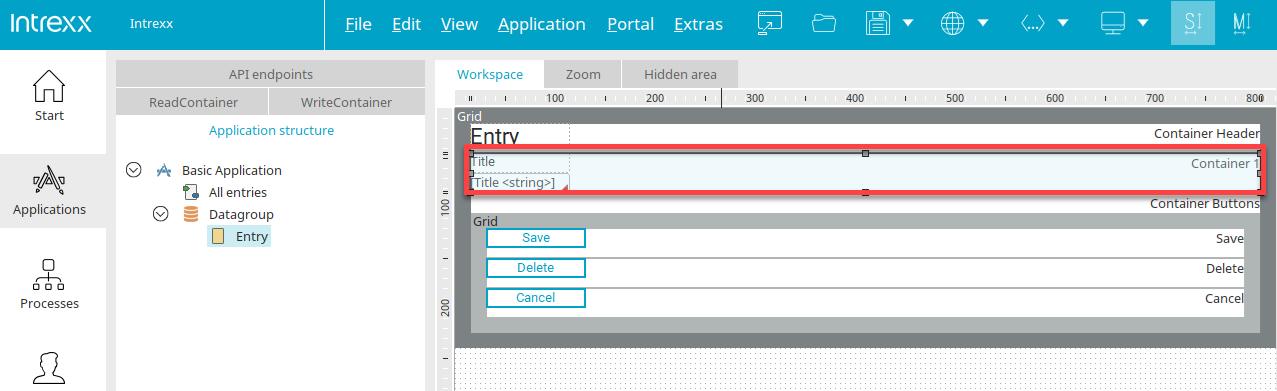Click the Save button in workspace
Image resolution: width=1277 pixels, height=391 pixels.
coord(536,238)
